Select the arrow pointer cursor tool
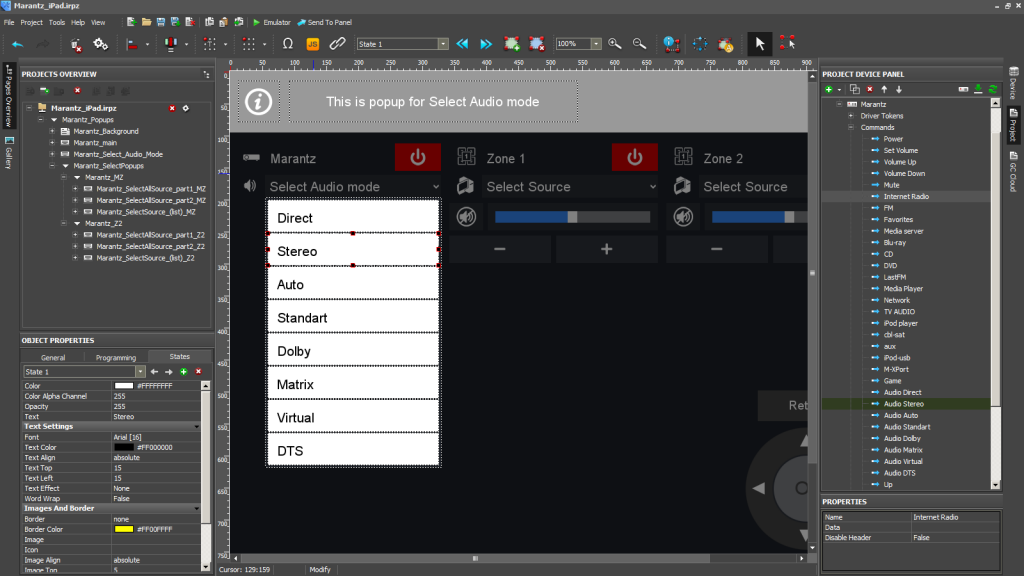This screenshot has height=576, width=1024. coord(760,44)
